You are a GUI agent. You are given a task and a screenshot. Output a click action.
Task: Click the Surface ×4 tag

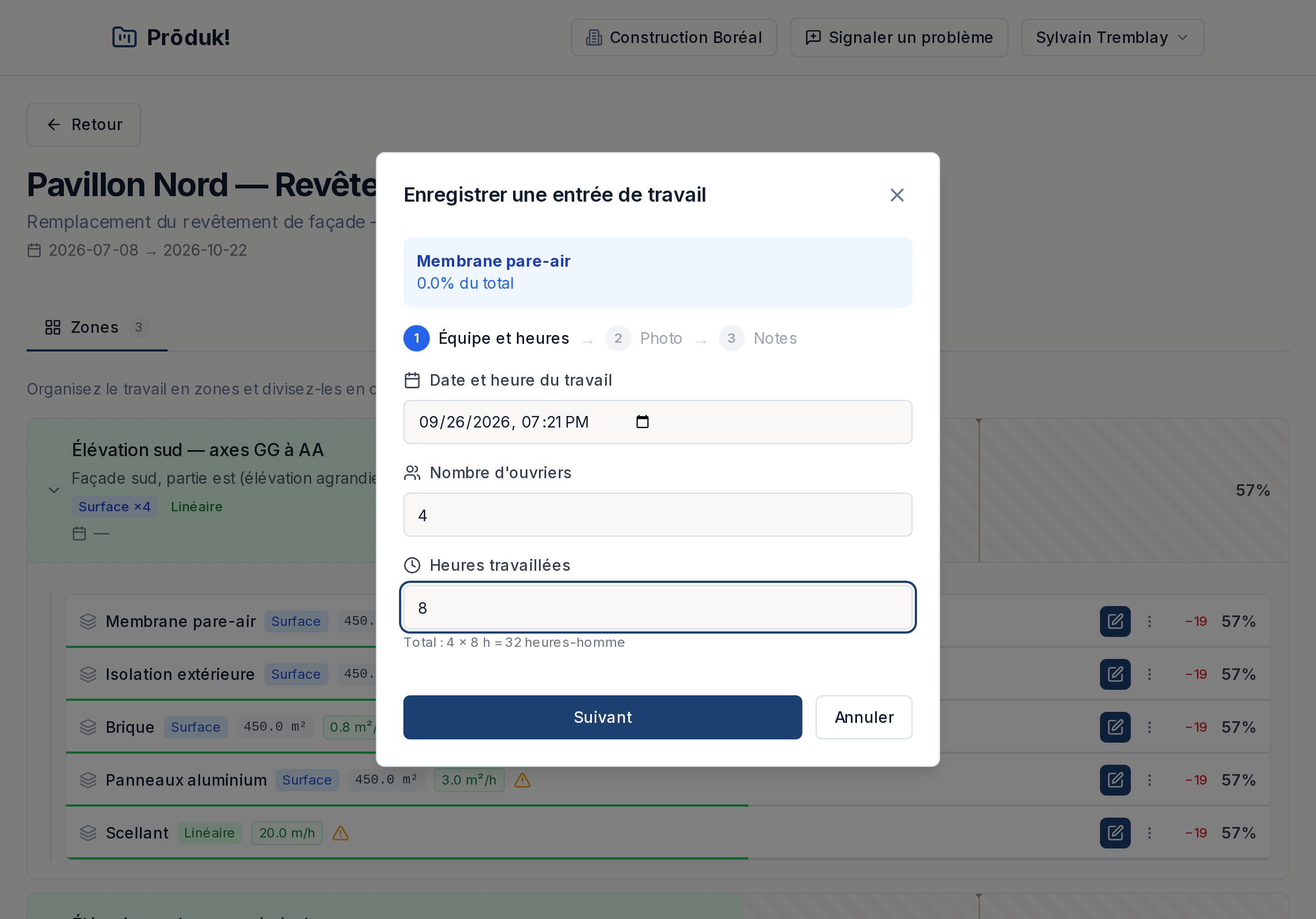(x=115, y=506)
